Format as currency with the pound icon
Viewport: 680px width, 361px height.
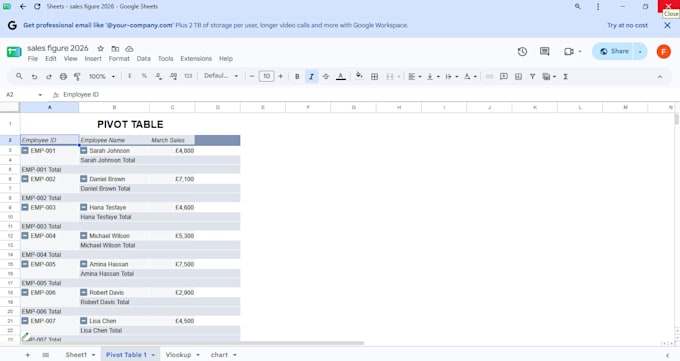[130, 76]
